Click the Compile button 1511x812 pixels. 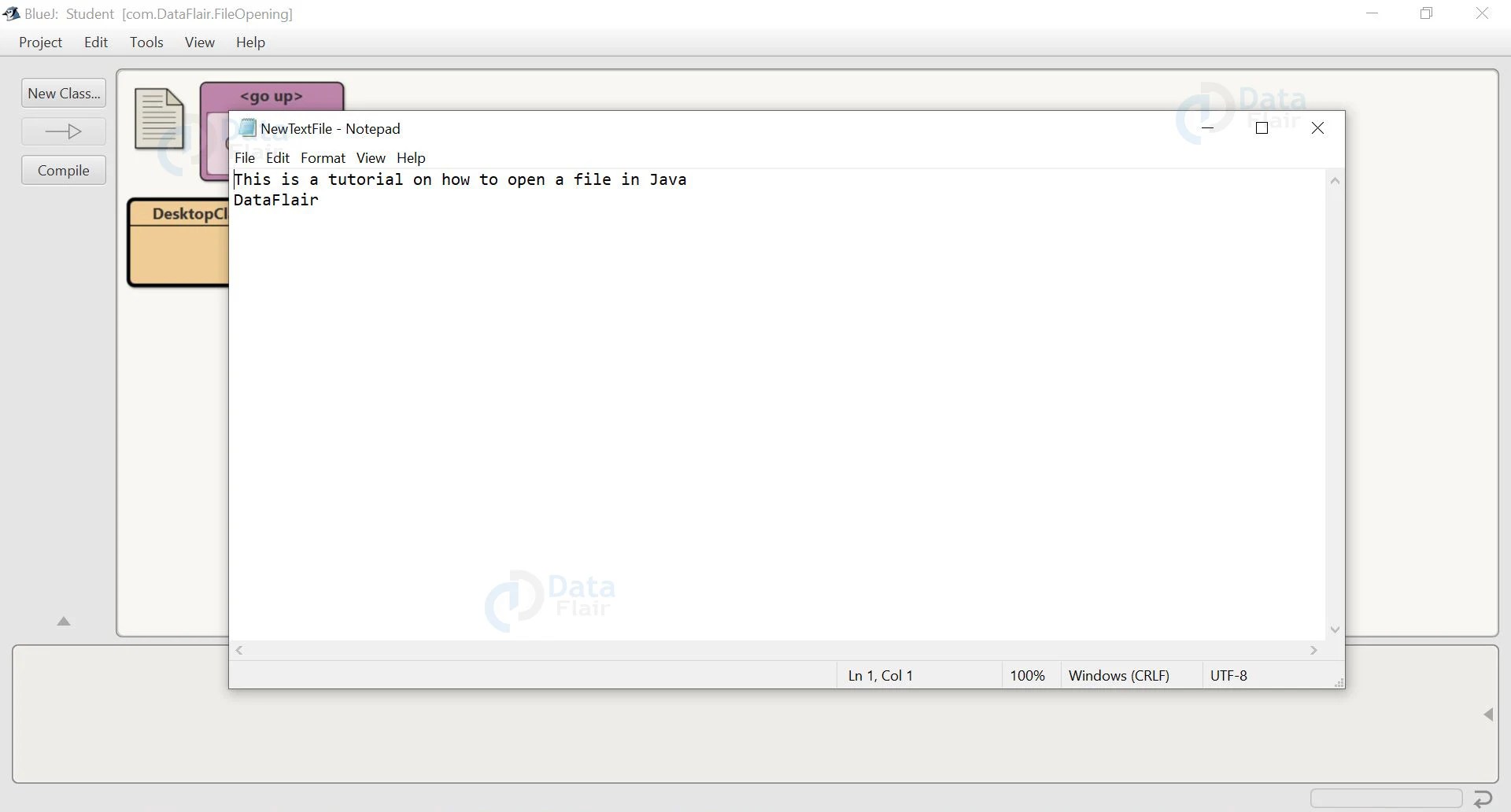click(63, 169)
